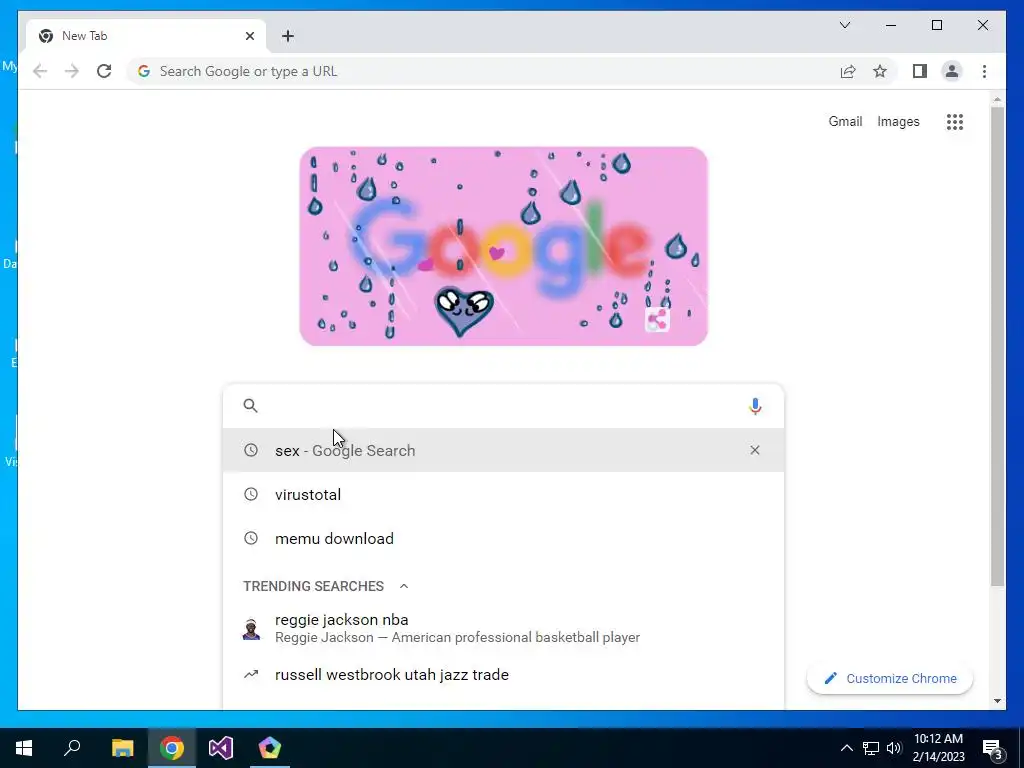Viewport: 1024px width, 768px height.
Task: Go back with the back arrow
Action: [40, 71]
